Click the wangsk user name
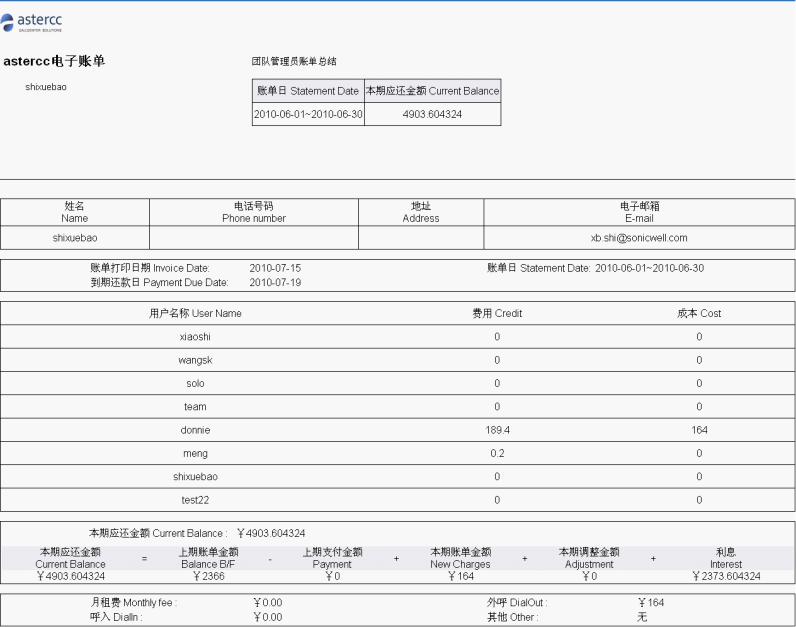The height and width of the screenshot is (627, 796). pyautogui.click(x=195, y=360)
